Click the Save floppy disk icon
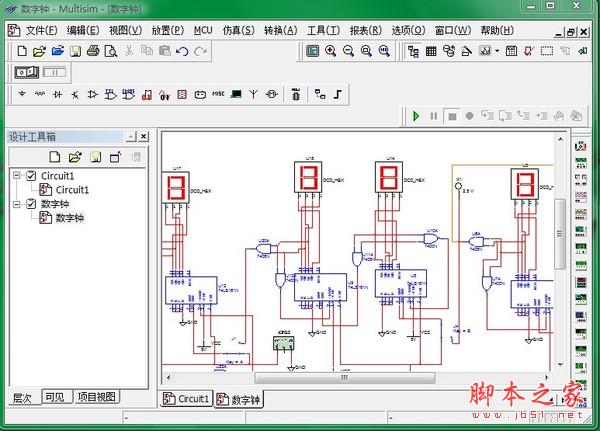Viewport: 600px width, 431px height. 75,51
